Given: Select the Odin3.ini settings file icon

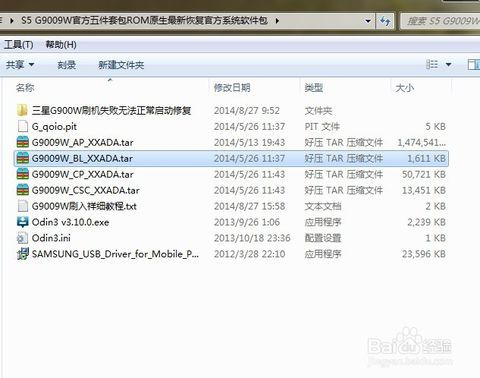Looking at the screenshot, I should pos(22,238).
